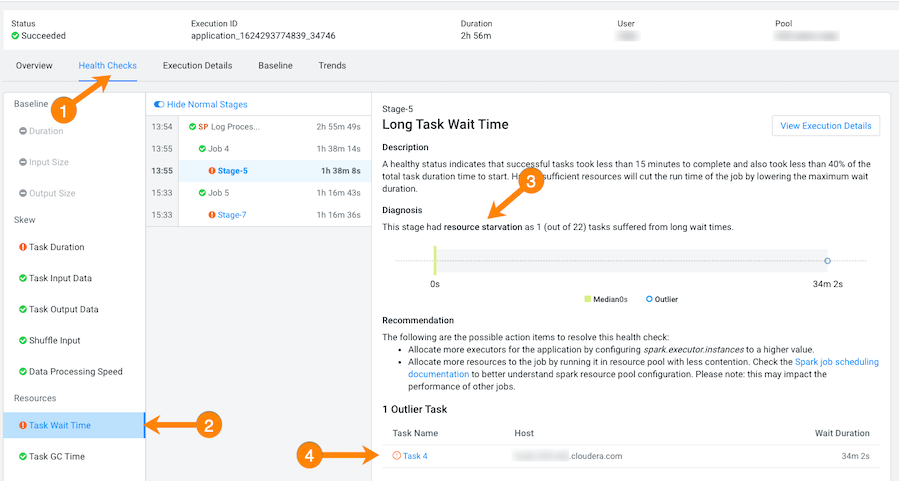Viewport: 899px width, 481px height.
Task: Click the outlier marker on wait time chart
Action: (827, 261)
